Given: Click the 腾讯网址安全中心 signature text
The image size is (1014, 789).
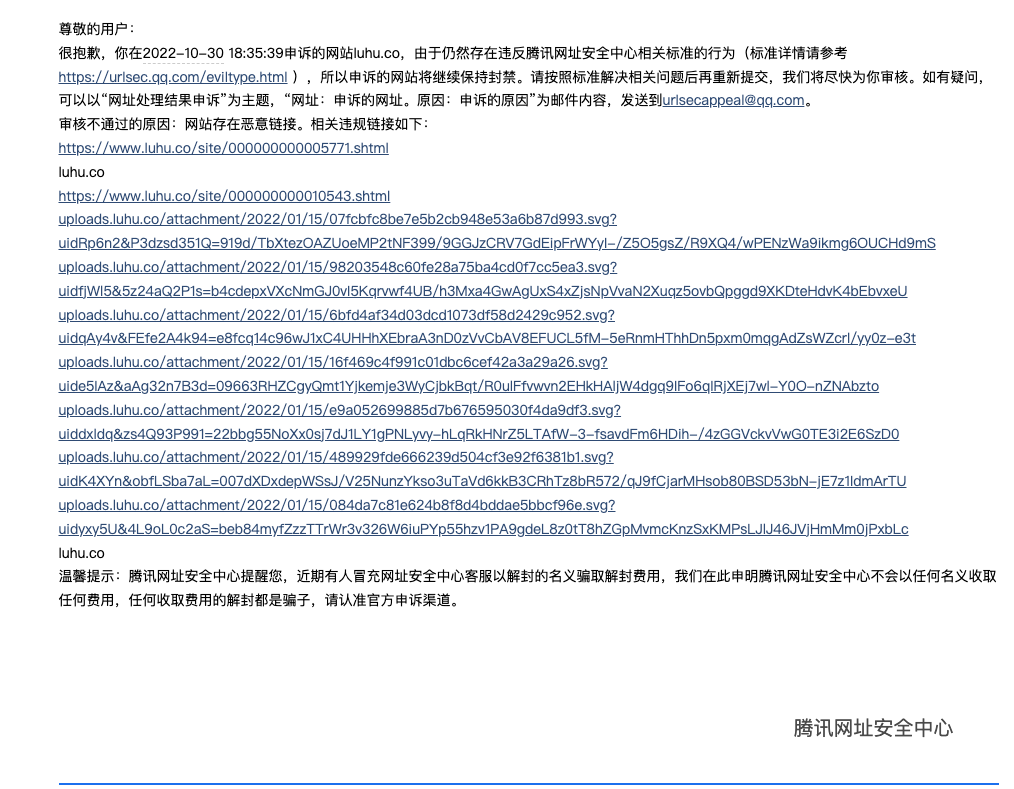Looking at the screenshot, I should click(873, 728).
